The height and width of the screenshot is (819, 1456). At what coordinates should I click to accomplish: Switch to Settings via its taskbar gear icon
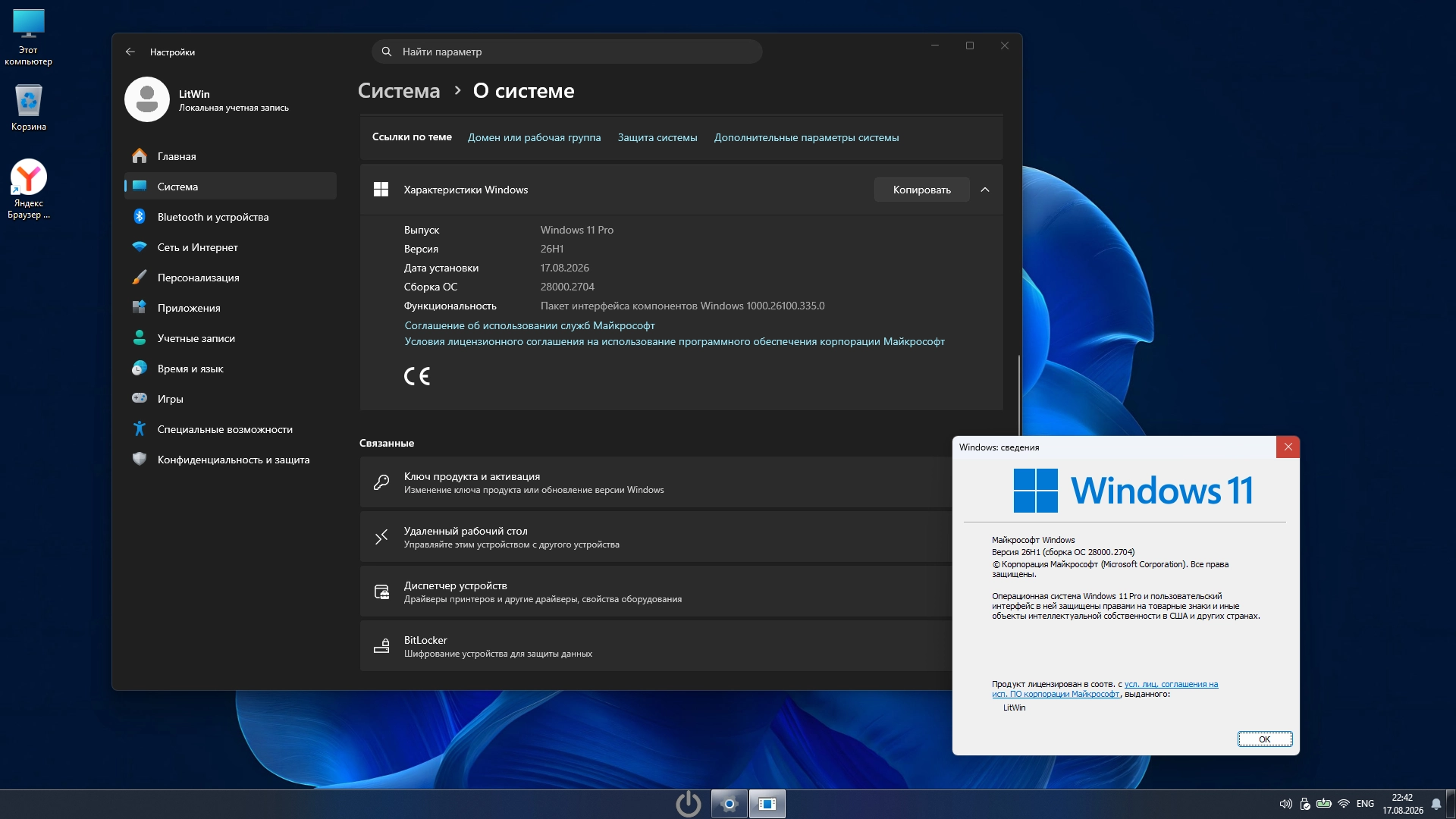coord(730,804)
